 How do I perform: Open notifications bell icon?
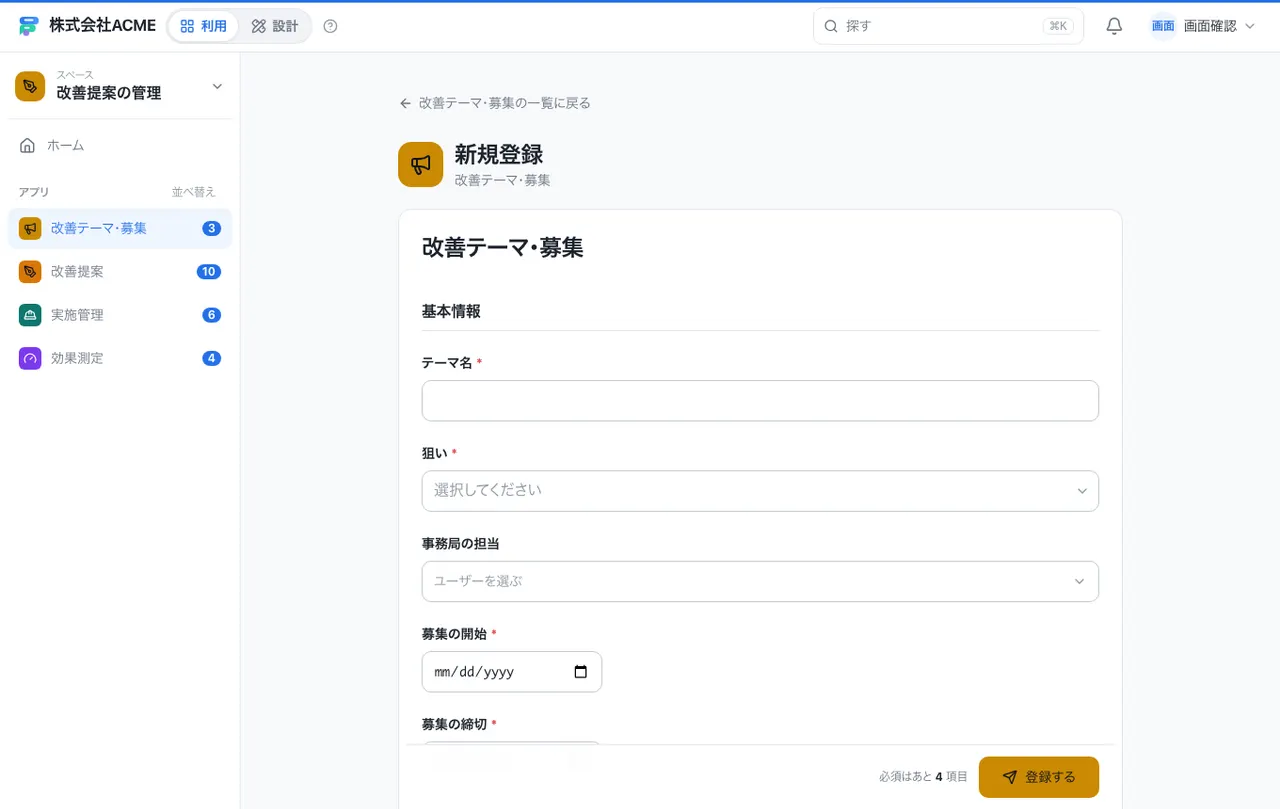pos(1114,26)
